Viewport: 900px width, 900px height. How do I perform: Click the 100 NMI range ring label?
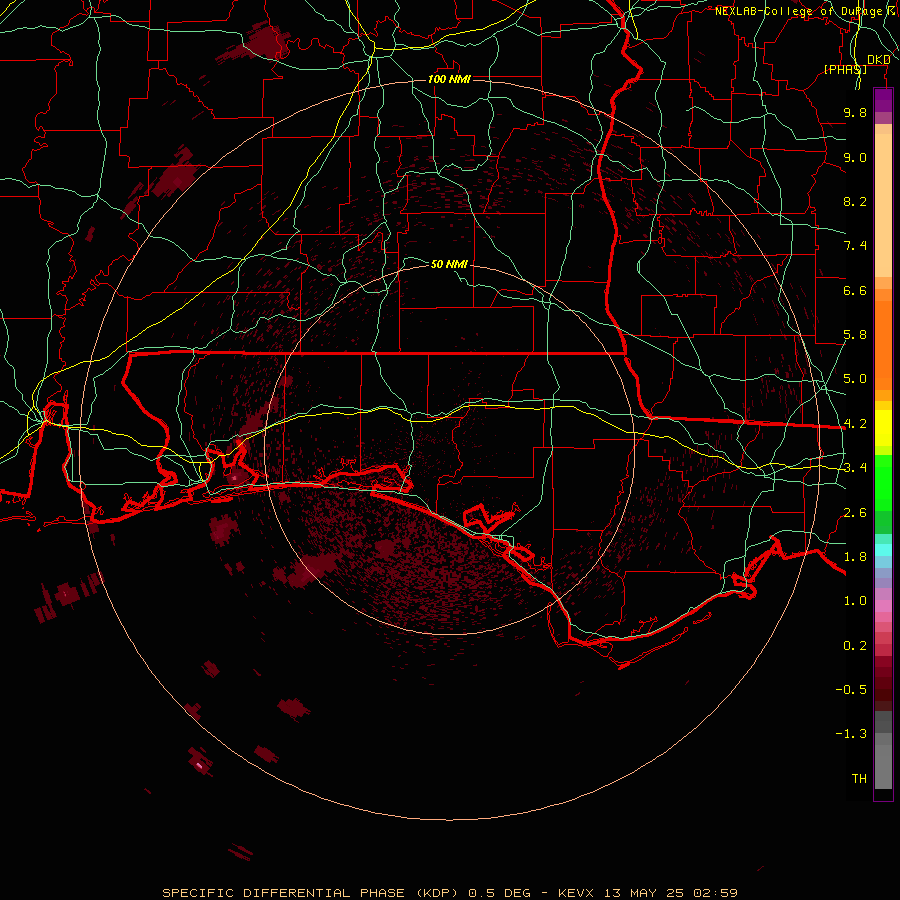pos(449,79)
